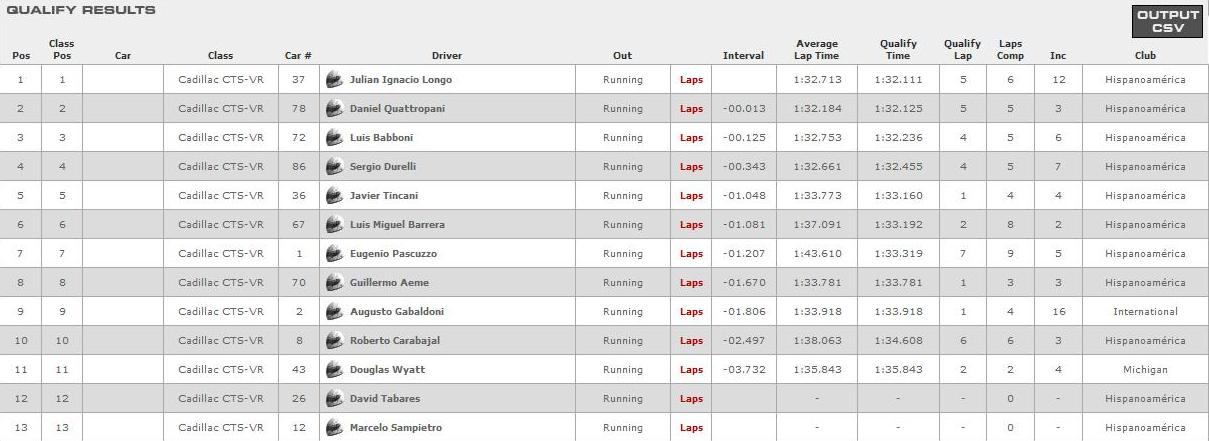This screenshot has width=1209, height=441.
Task: Click helmet icon beside Marcelo Sampietro
Action: point(335,427)
